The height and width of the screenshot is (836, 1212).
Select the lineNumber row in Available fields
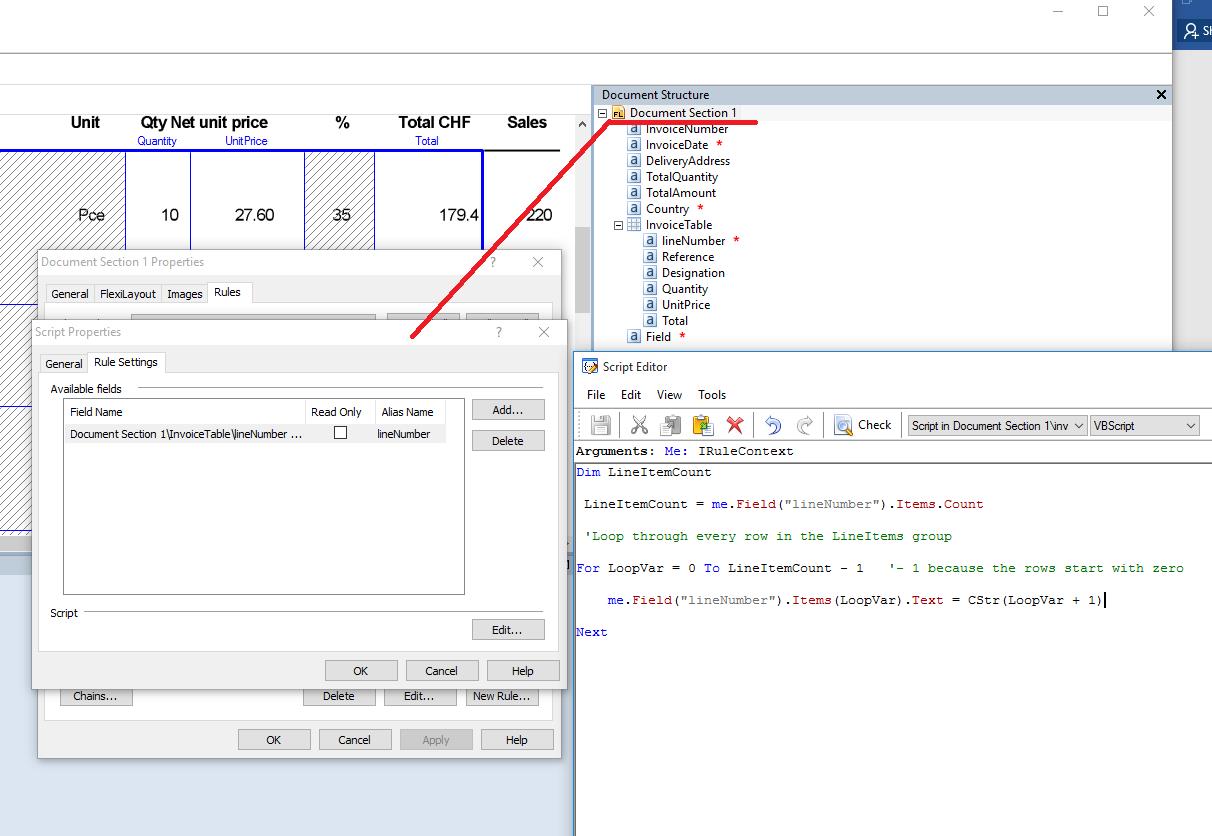pyautogui.click(x=255, y=434)
